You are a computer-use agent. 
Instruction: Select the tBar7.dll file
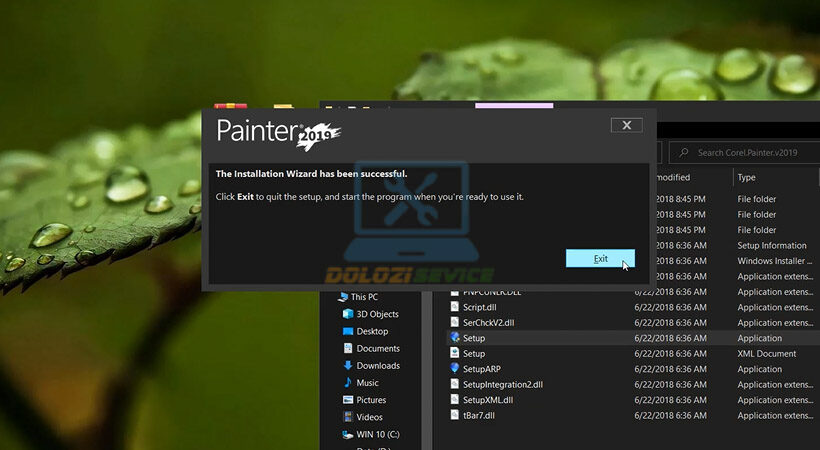(x=478, y=415)
